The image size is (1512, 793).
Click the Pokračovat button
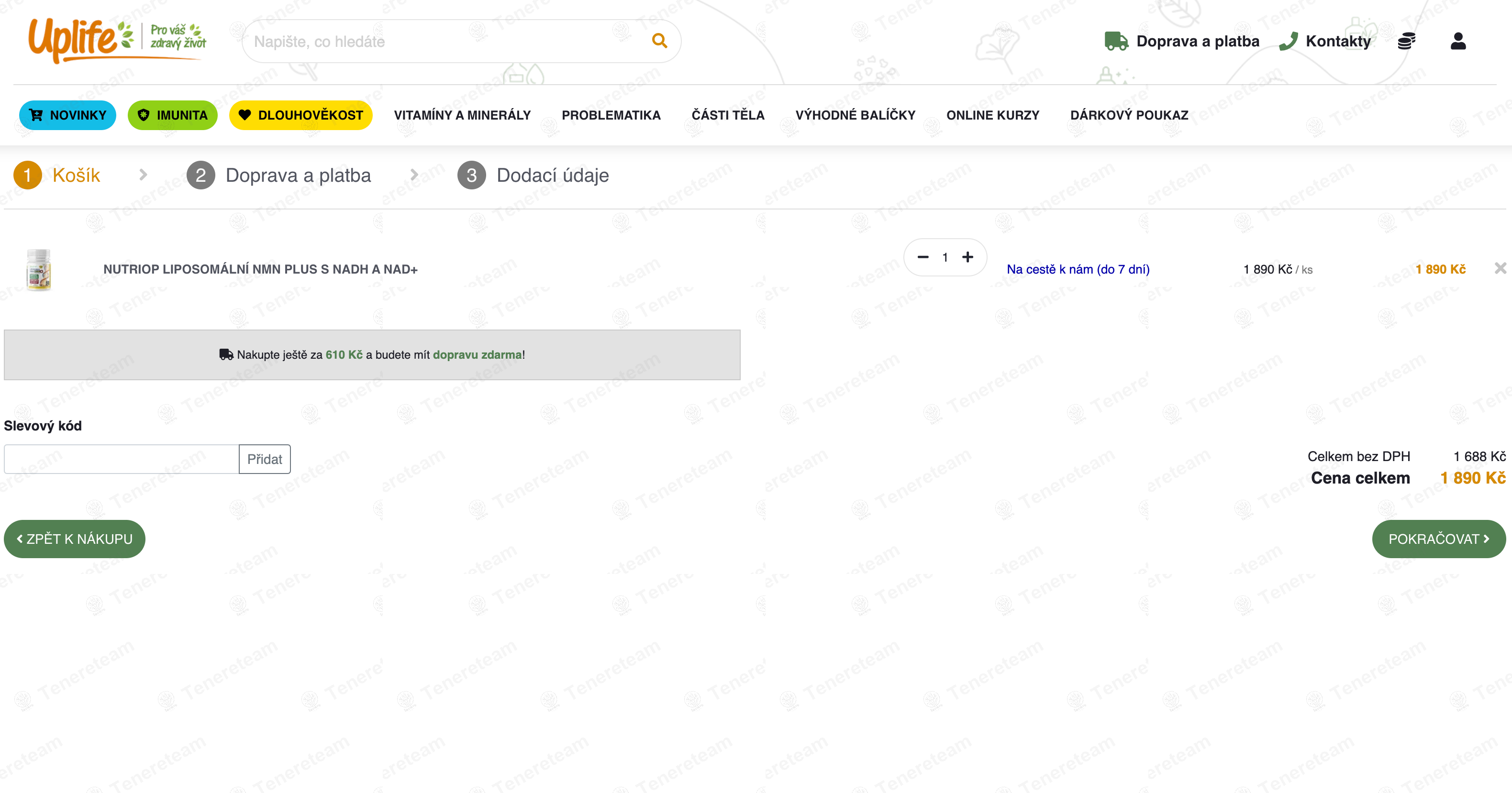(x=1439, y=539)
